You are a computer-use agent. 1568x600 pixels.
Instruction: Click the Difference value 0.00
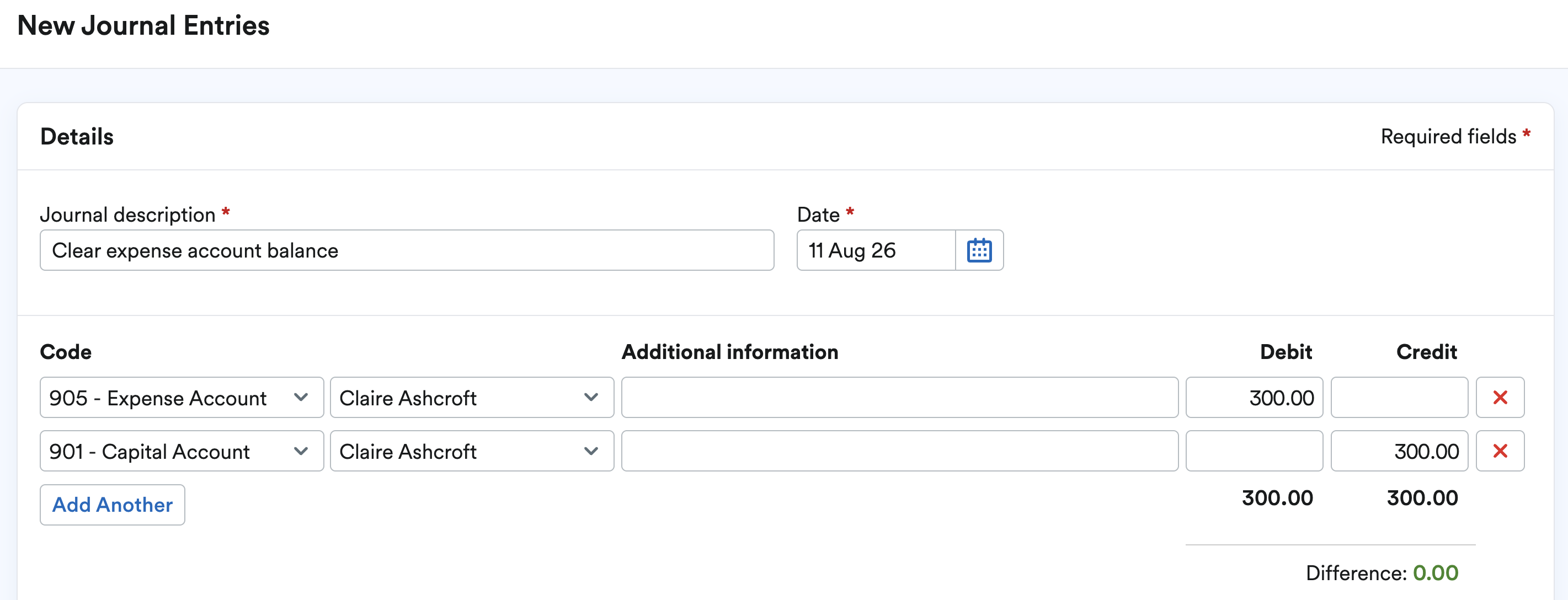[x=1435, y=572]
